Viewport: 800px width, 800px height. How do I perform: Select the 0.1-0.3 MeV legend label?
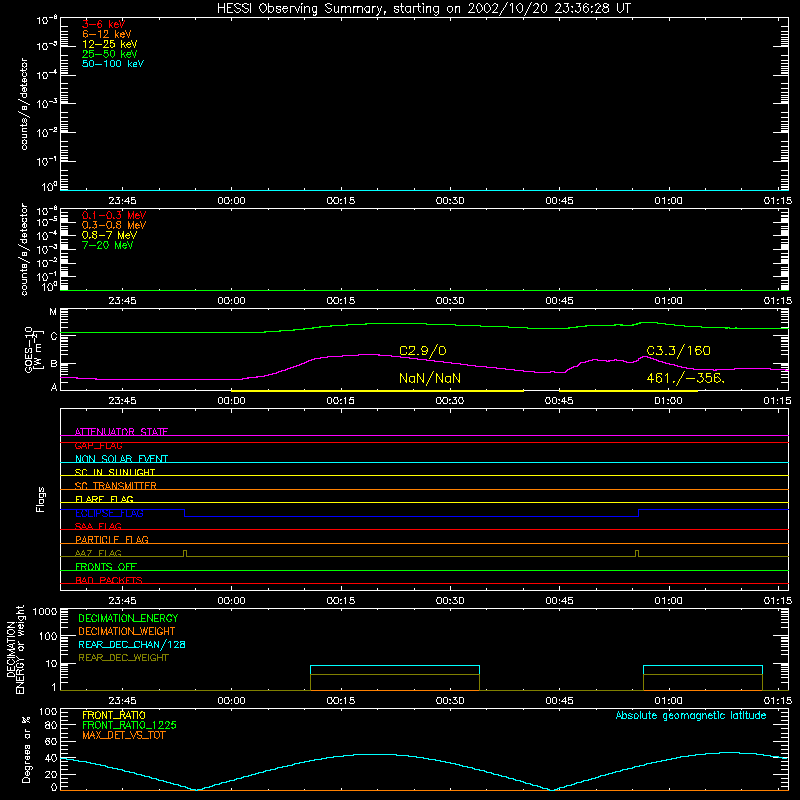[x=114, y=215]
